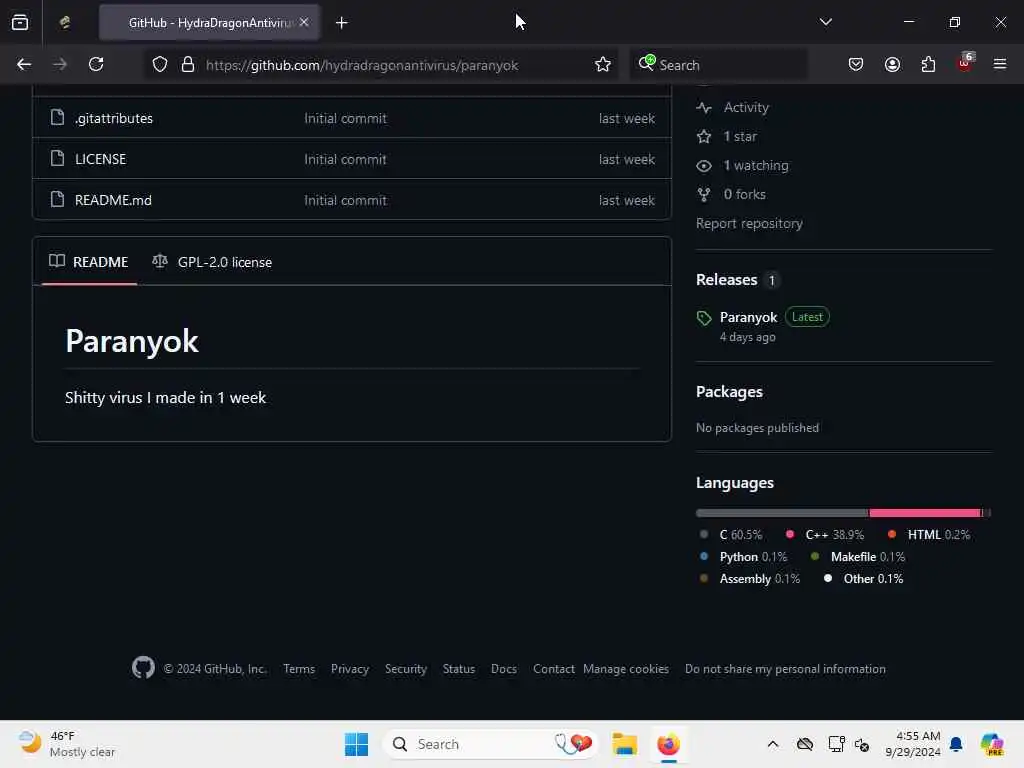Click Manage cookies in the footer

[x=626, y=669]
